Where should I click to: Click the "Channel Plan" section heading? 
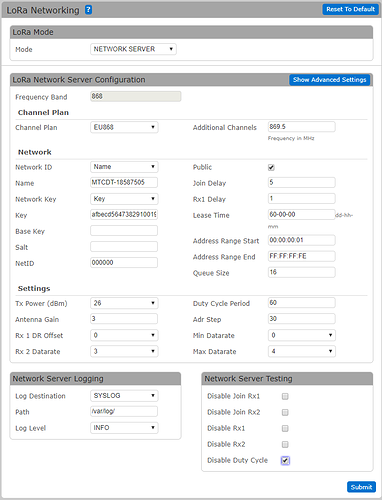pyautogui.click(x=43, y=112)
